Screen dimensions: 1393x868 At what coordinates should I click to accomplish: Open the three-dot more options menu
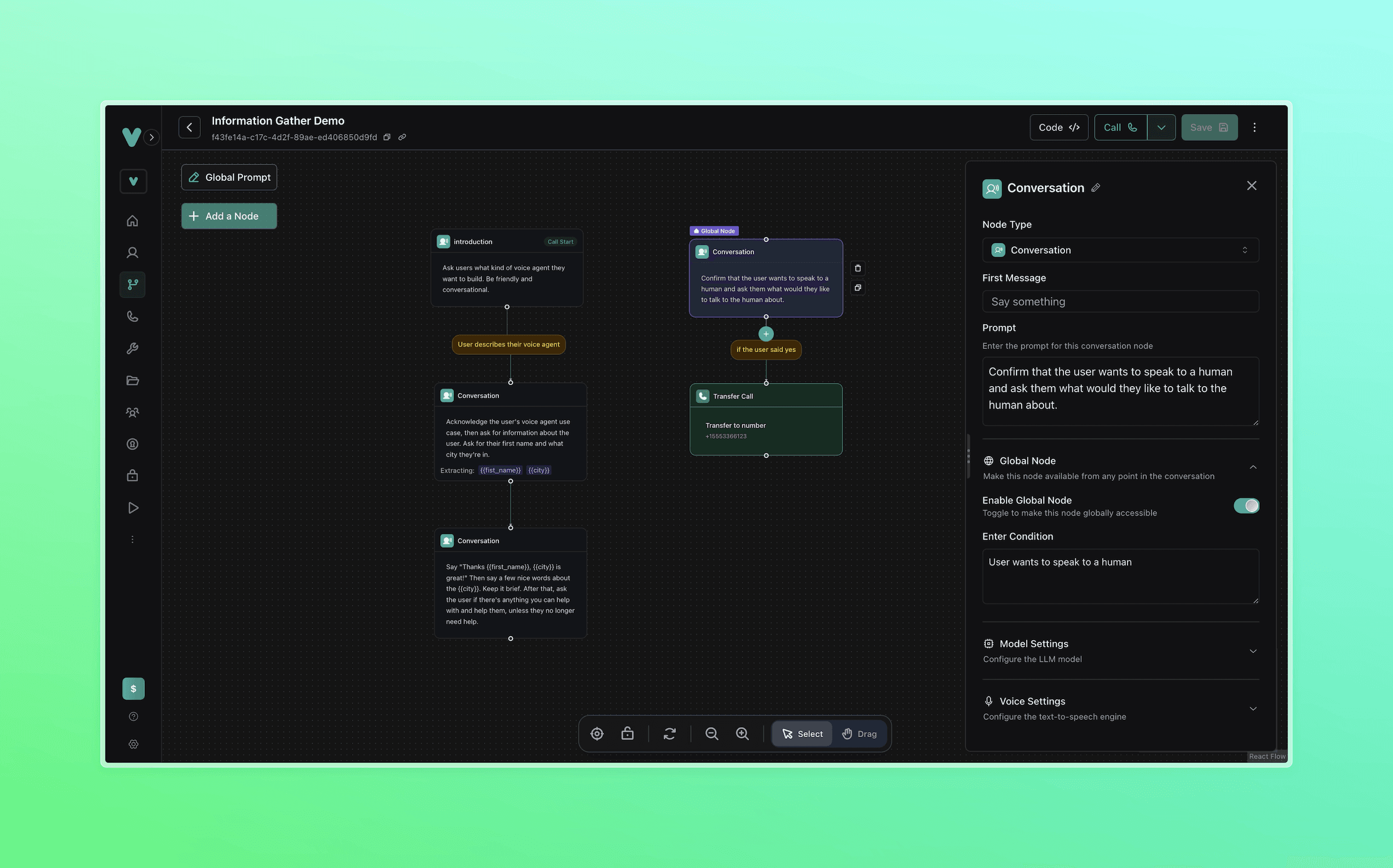1254,128
